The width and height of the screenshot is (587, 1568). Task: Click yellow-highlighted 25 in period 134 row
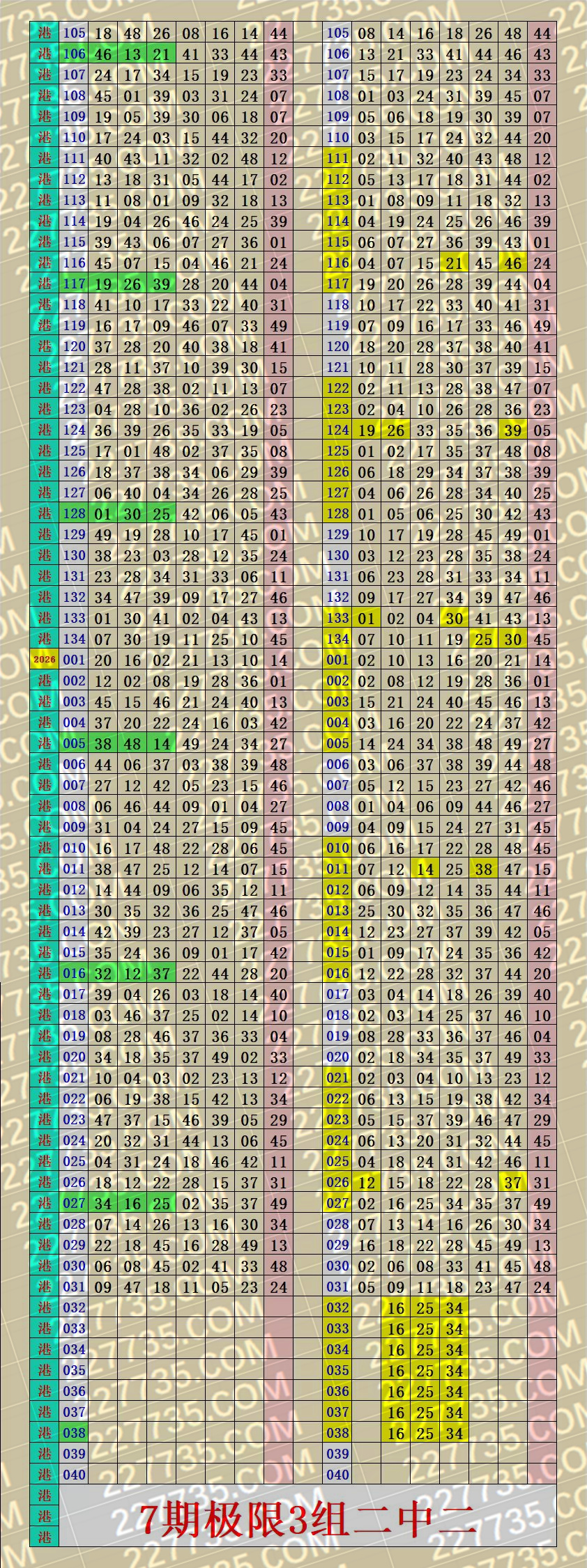pos(484,639)
